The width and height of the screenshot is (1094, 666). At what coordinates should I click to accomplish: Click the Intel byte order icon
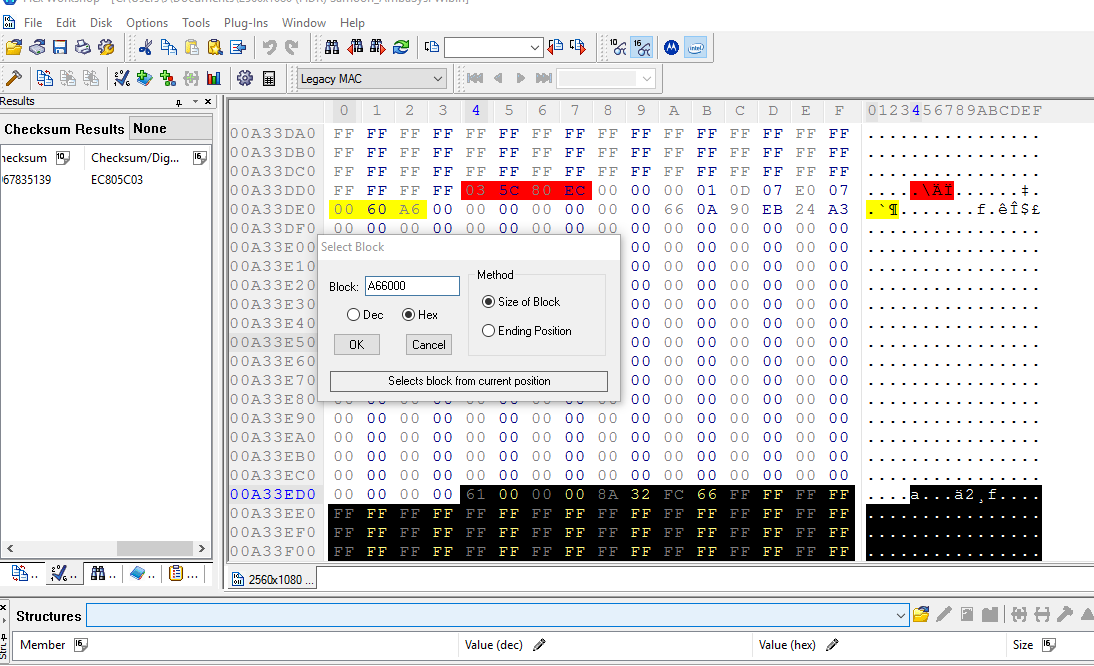click(696, 47)
